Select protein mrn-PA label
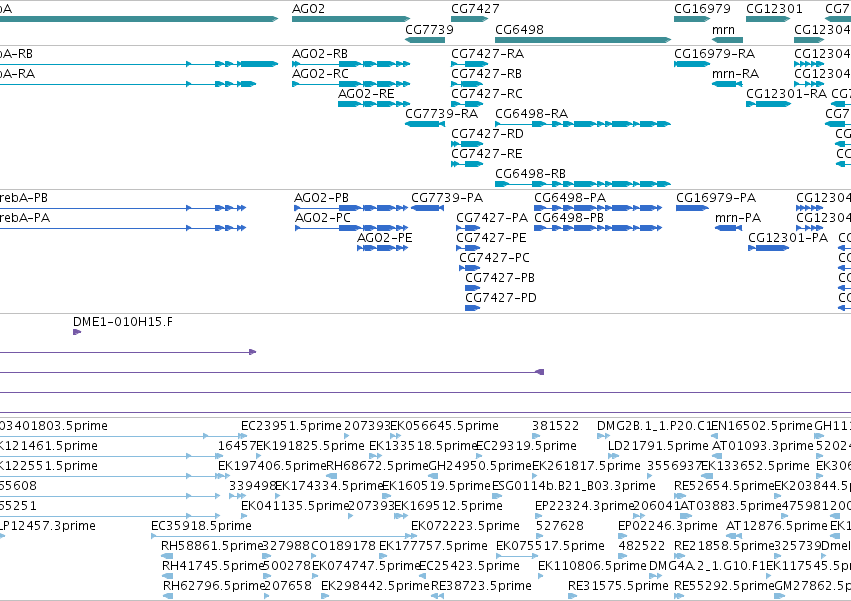Viewport: 851px width, 601px height. point(738,218)
